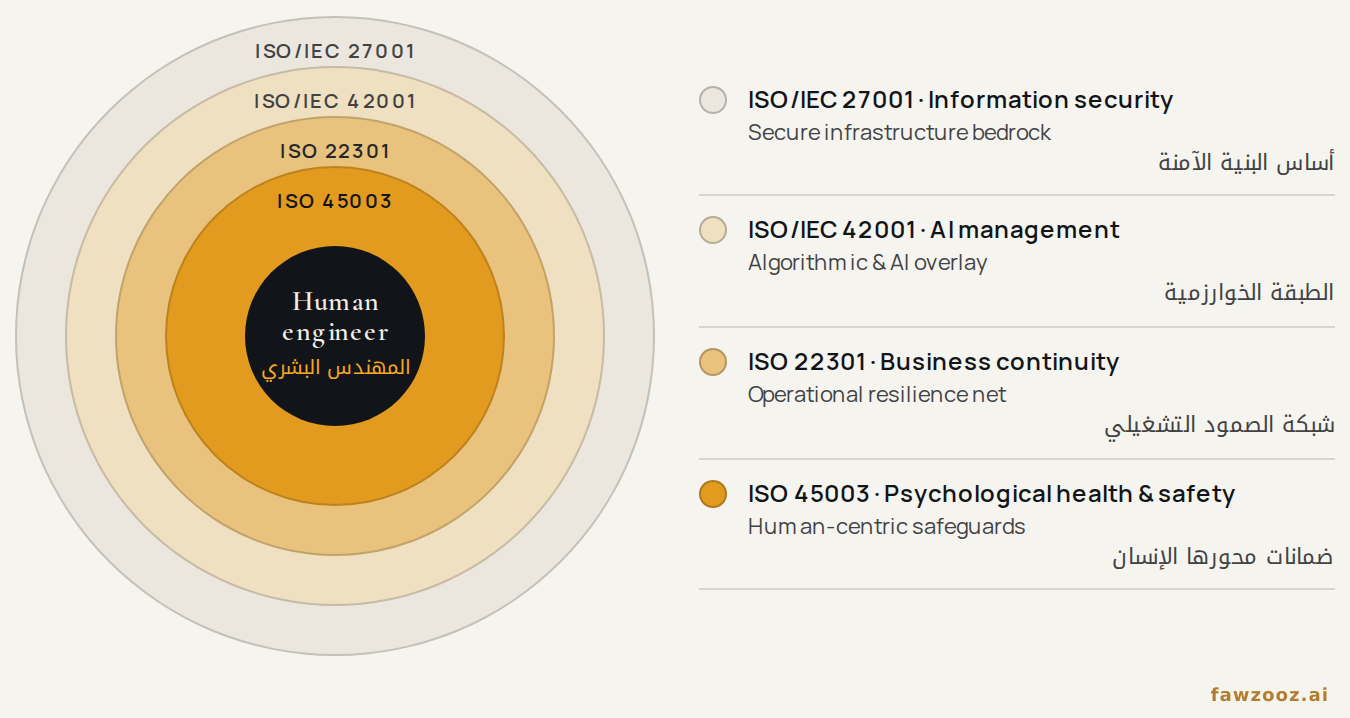Click the ISO/IEC 27001 Information security legend swatch
The width and height of the screenshot is (1350, 718).
pos(713,100)
